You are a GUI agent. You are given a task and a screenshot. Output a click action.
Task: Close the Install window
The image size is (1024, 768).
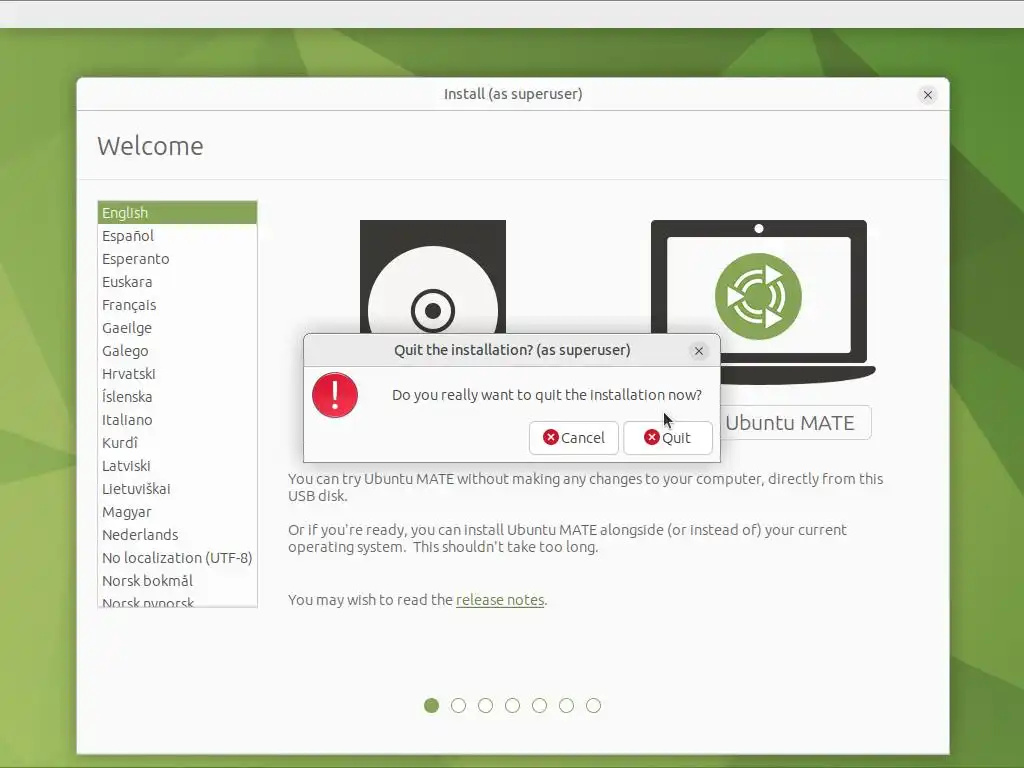click(x=927, y=95)
